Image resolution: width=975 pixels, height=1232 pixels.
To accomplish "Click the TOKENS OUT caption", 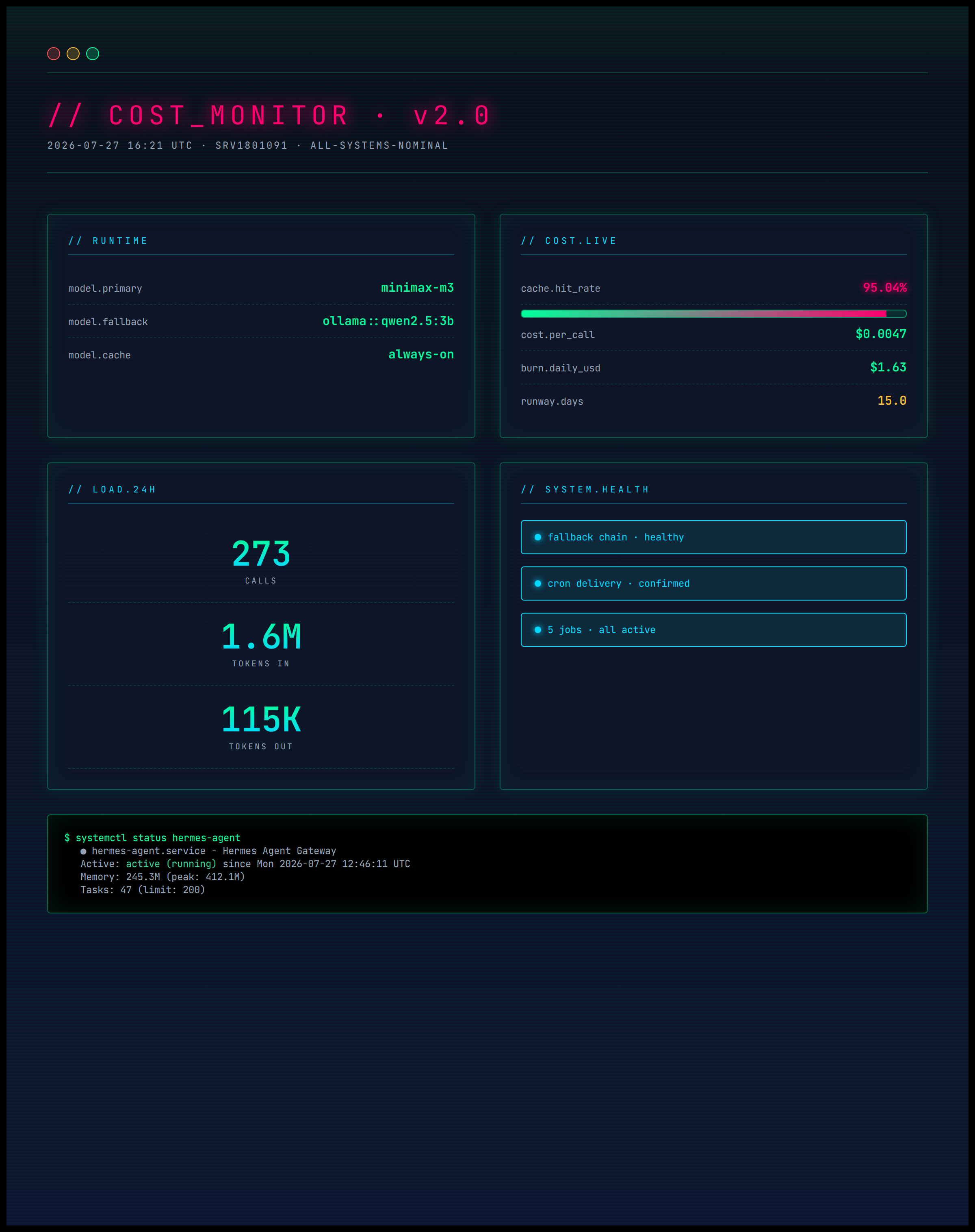I will point(261,746).
